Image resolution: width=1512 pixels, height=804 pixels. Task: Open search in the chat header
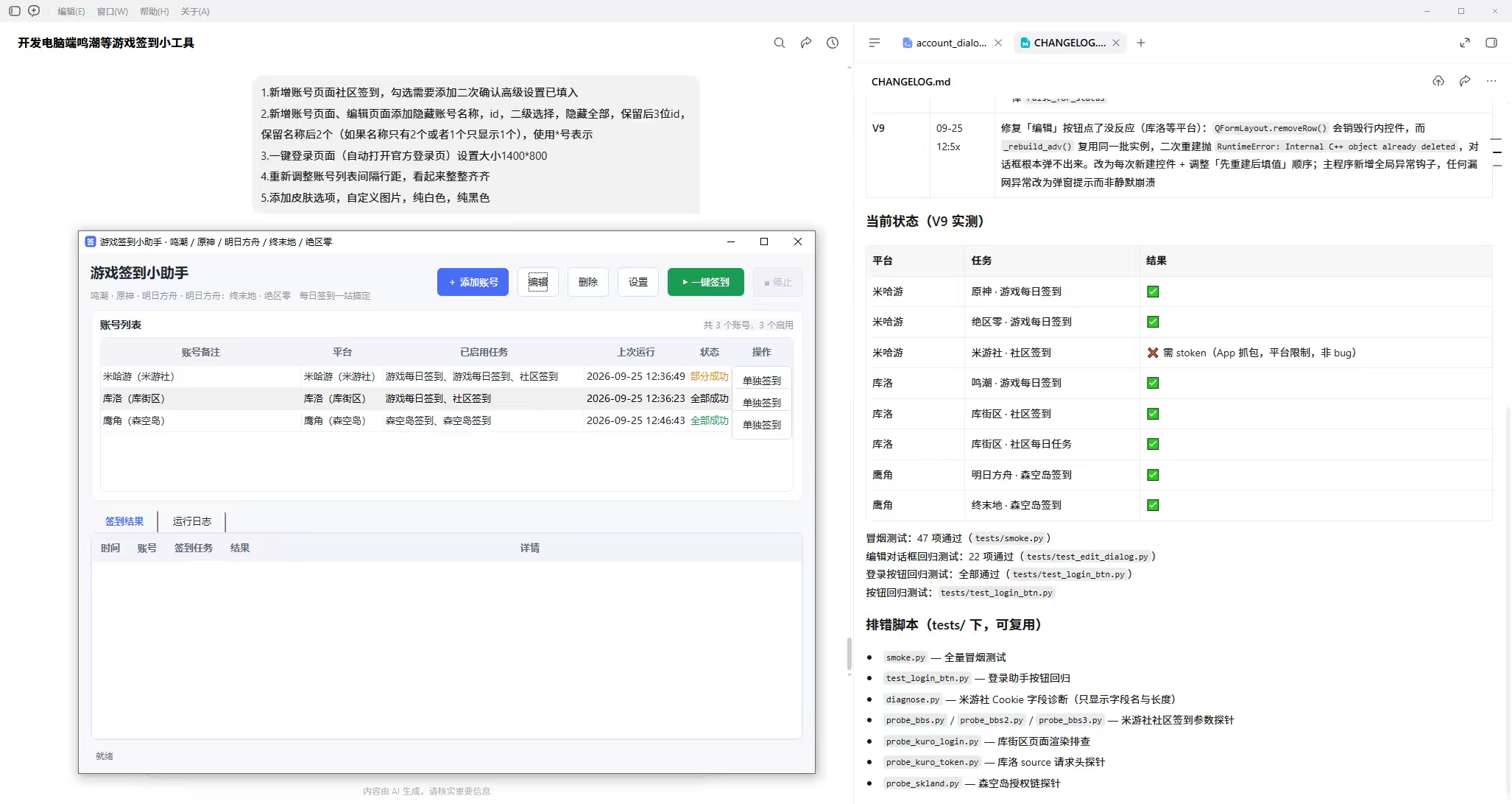point(780,43)
